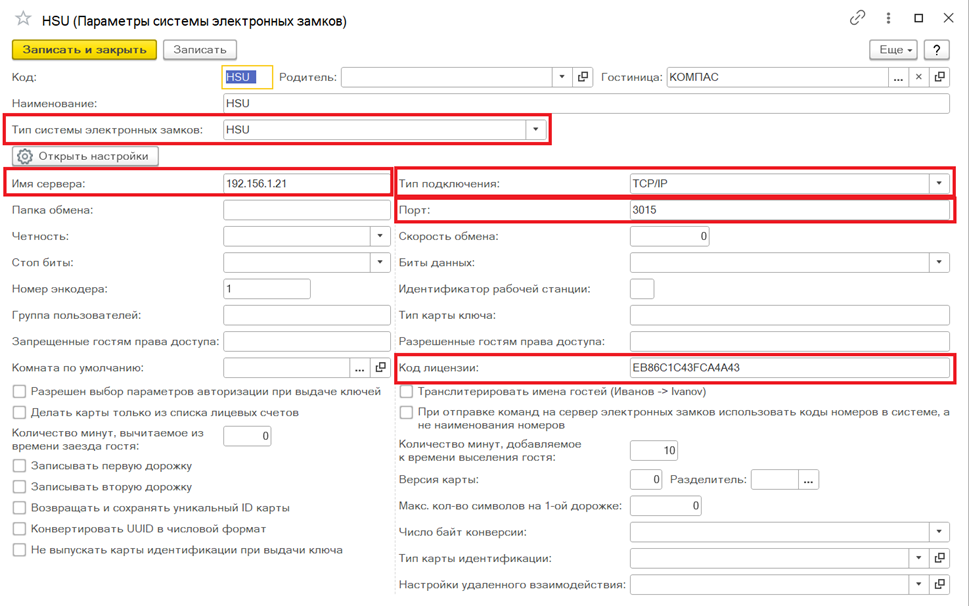Choose Гостиница via the ellipsis button
This screenshot has height=606, width=969.
coord(898,77)
